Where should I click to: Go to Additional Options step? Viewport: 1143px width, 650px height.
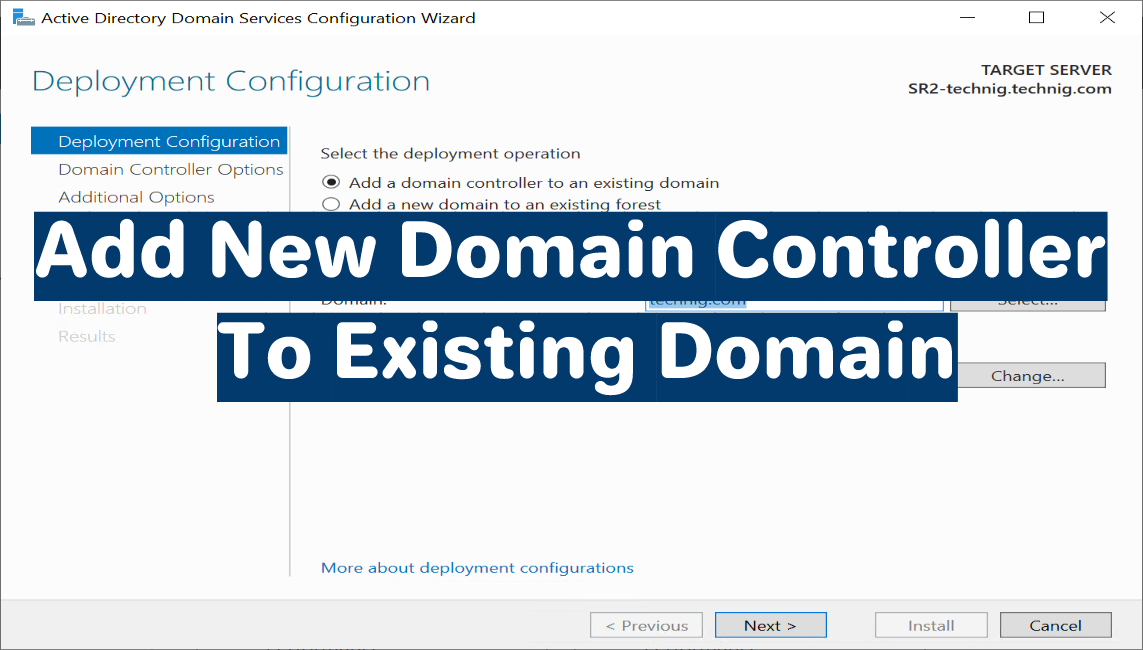[x=136, y=197]
